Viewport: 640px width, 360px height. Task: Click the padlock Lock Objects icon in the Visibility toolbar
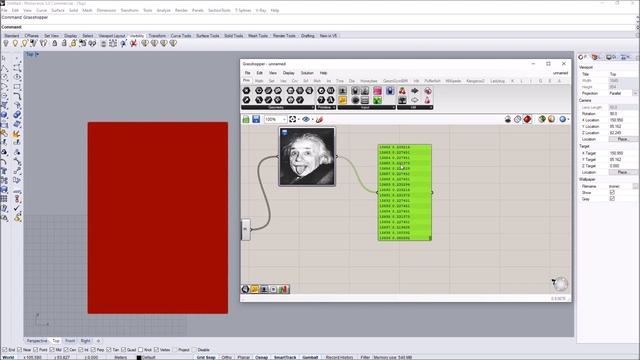point(55,43)
